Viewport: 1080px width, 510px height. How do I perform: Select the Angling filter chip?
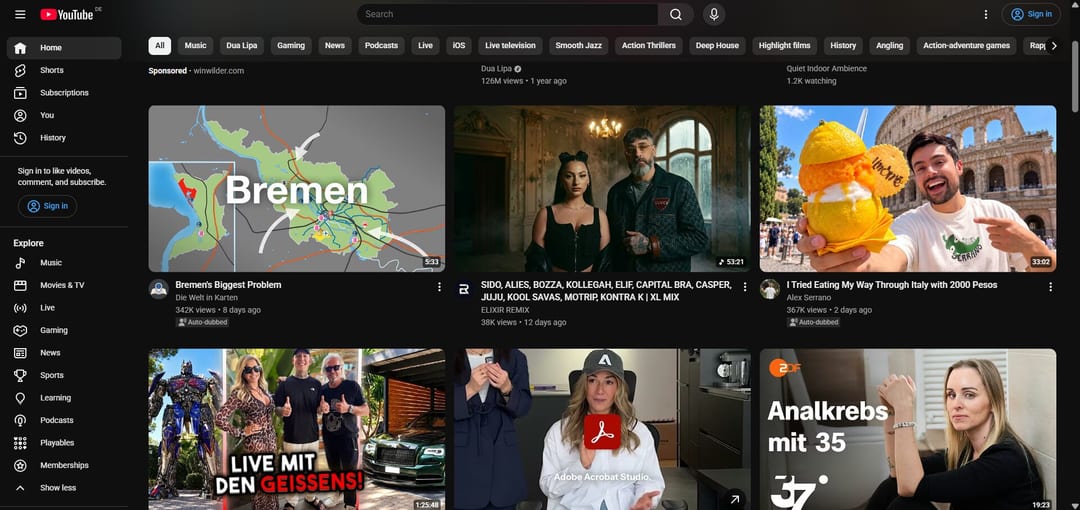tap(890, 45)
